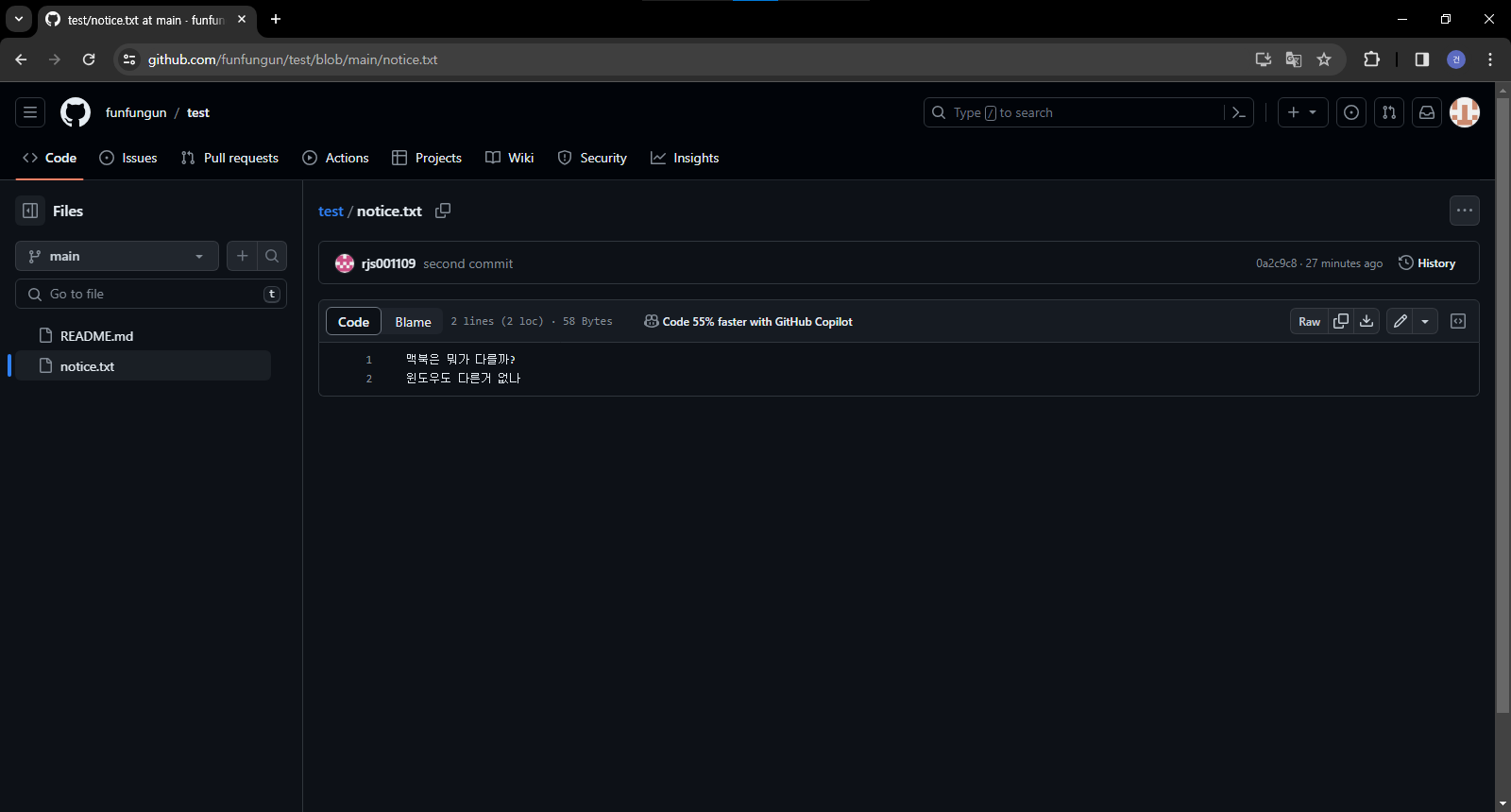1511x812 pixels.
Task: Open commit hash 0a2c9c8
Action: [1276, 263]
